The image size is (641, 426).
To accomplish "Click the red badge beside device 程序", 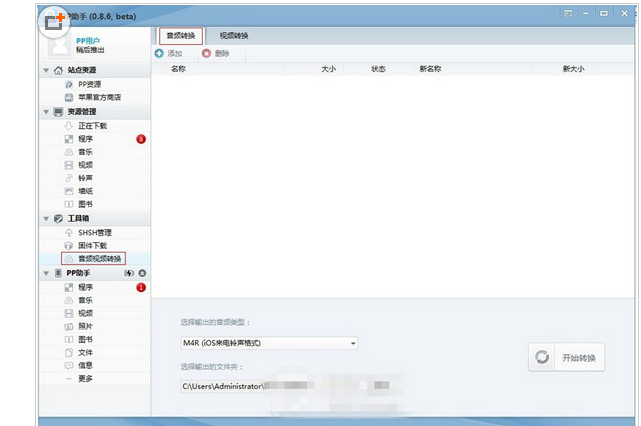I will tap(141, 288).
